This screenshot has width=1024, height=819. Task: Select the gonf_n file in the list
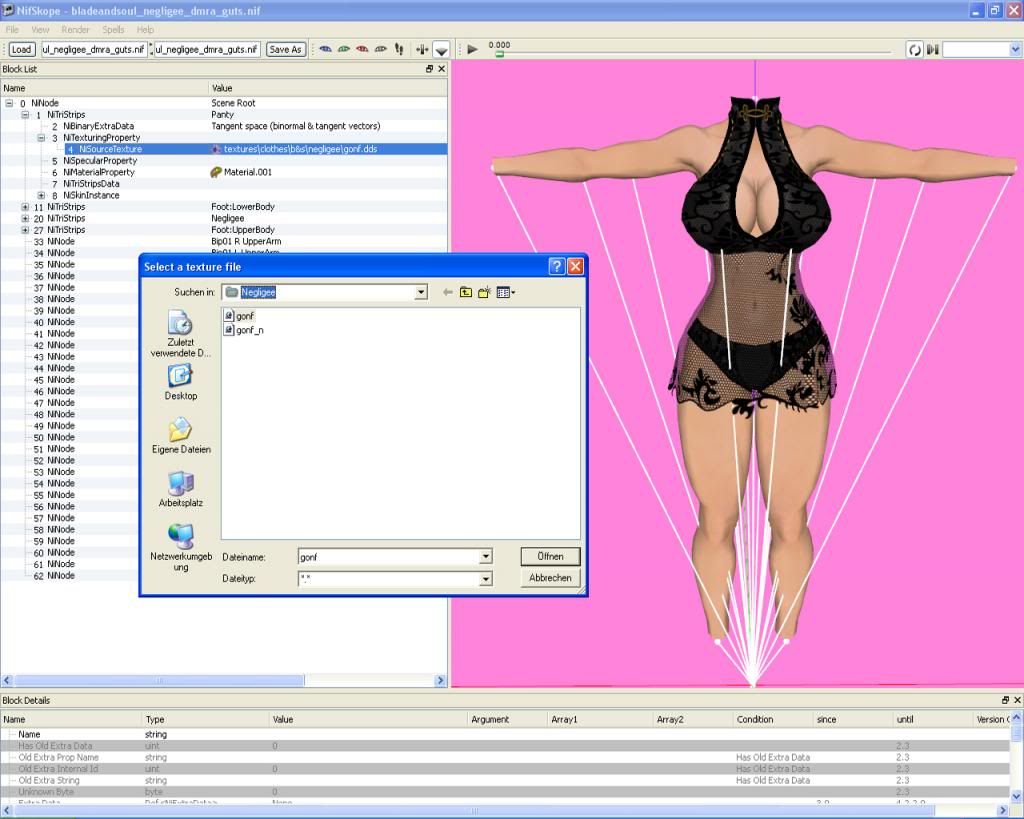249,330
